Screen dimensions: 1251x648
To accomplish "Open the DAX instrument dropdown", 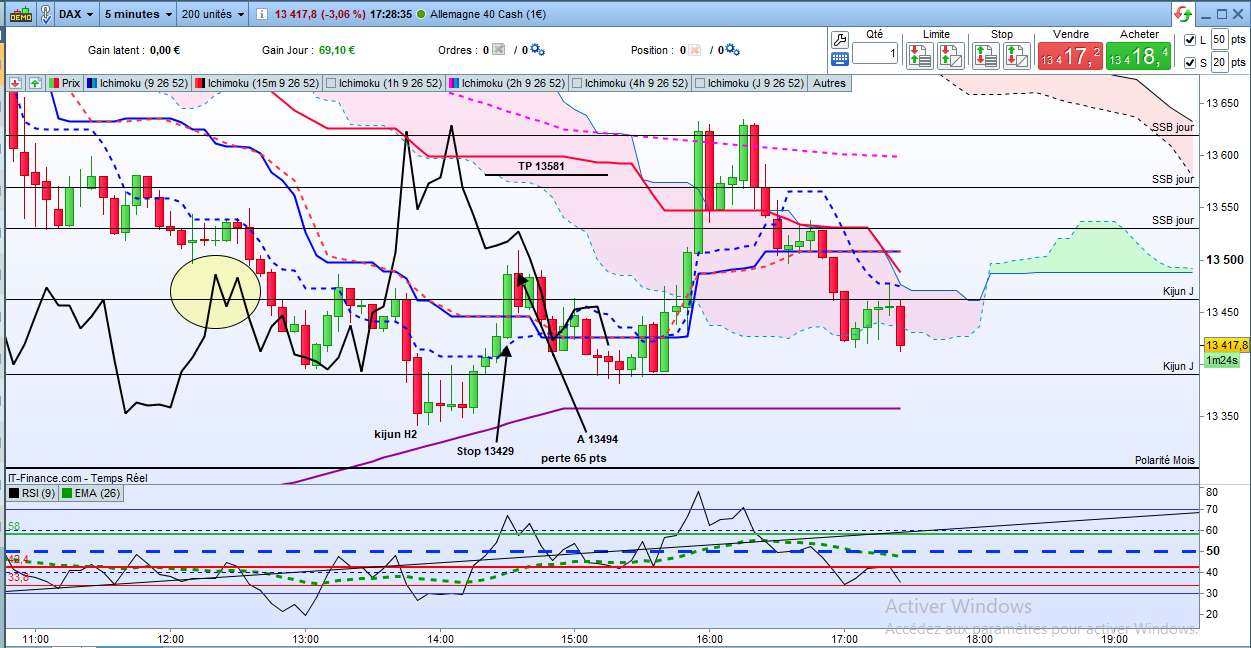I will tap(76, 14).
